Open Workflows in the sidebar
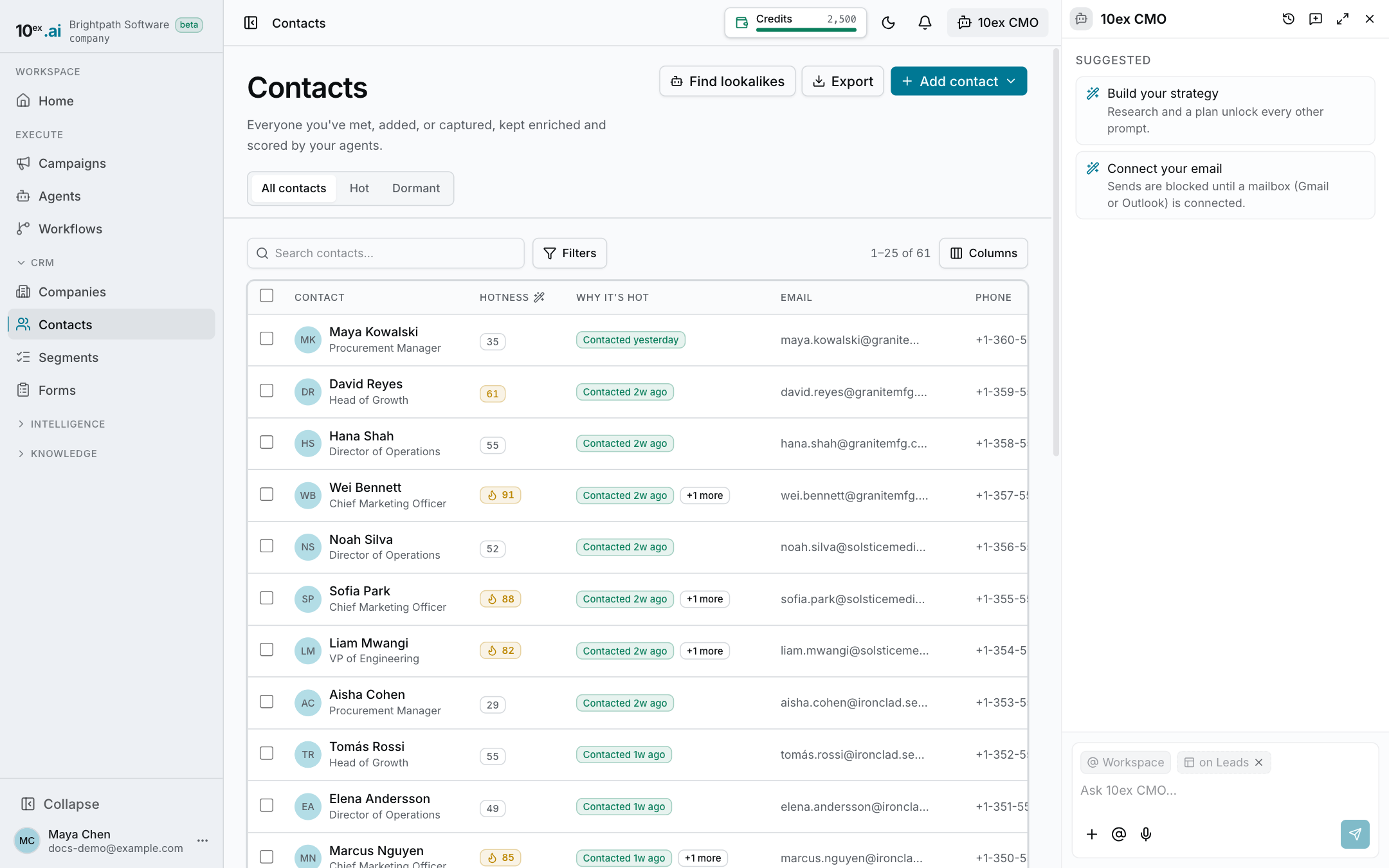The height and width of the screenshot is (868, 1389). pyautogui.click(x=111, y=229)
